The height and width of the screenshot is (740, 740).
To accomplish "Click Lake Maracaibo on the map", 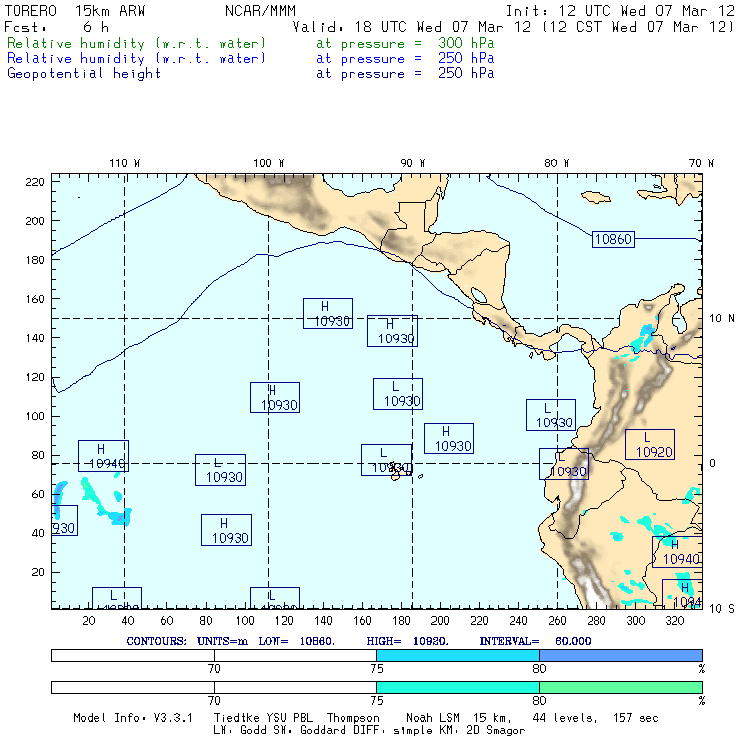I will click(x=679, y=320).
